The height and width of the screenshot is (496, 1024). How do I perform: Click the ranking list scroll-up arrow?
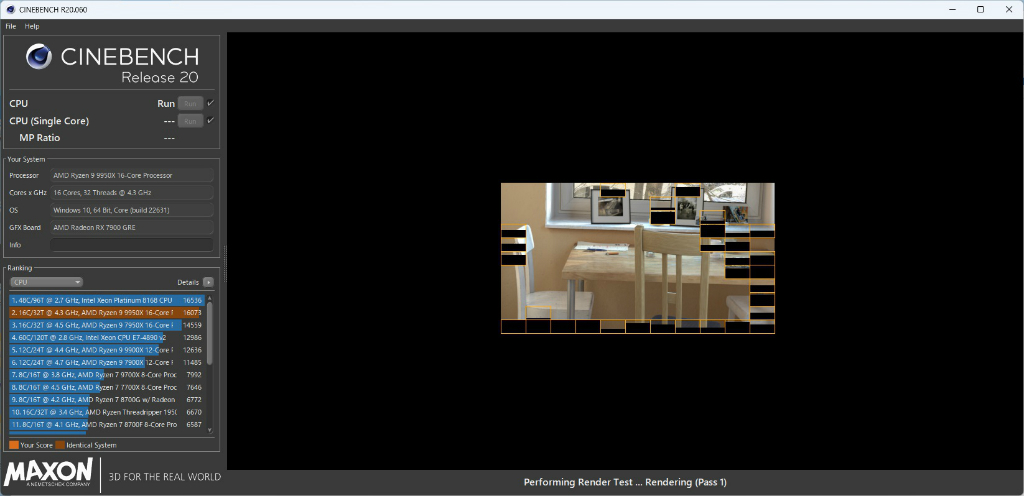coord(210,298)
